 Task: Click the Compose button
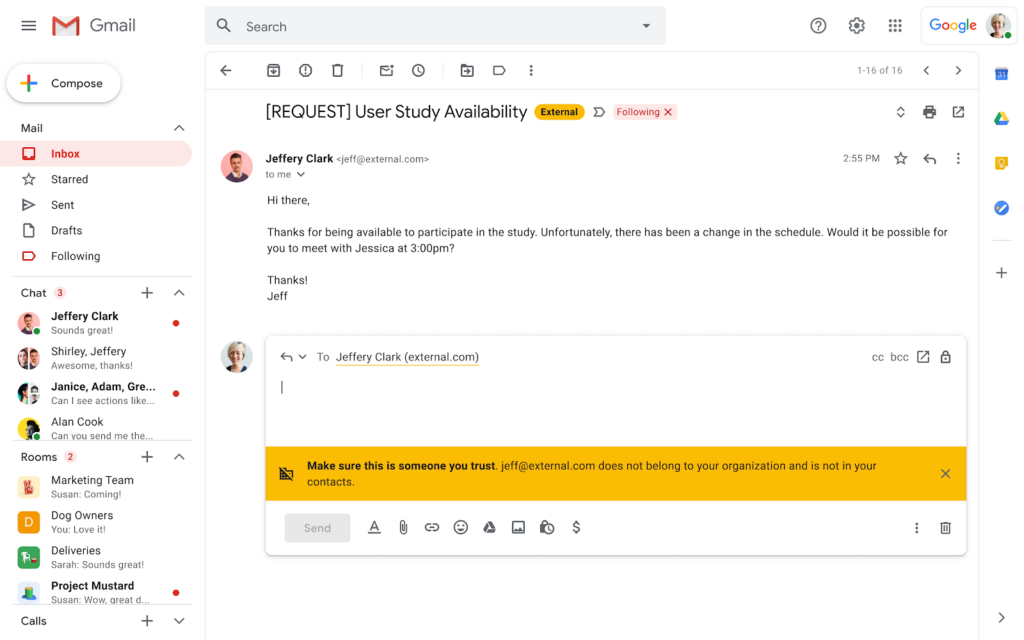click(63, 83)
